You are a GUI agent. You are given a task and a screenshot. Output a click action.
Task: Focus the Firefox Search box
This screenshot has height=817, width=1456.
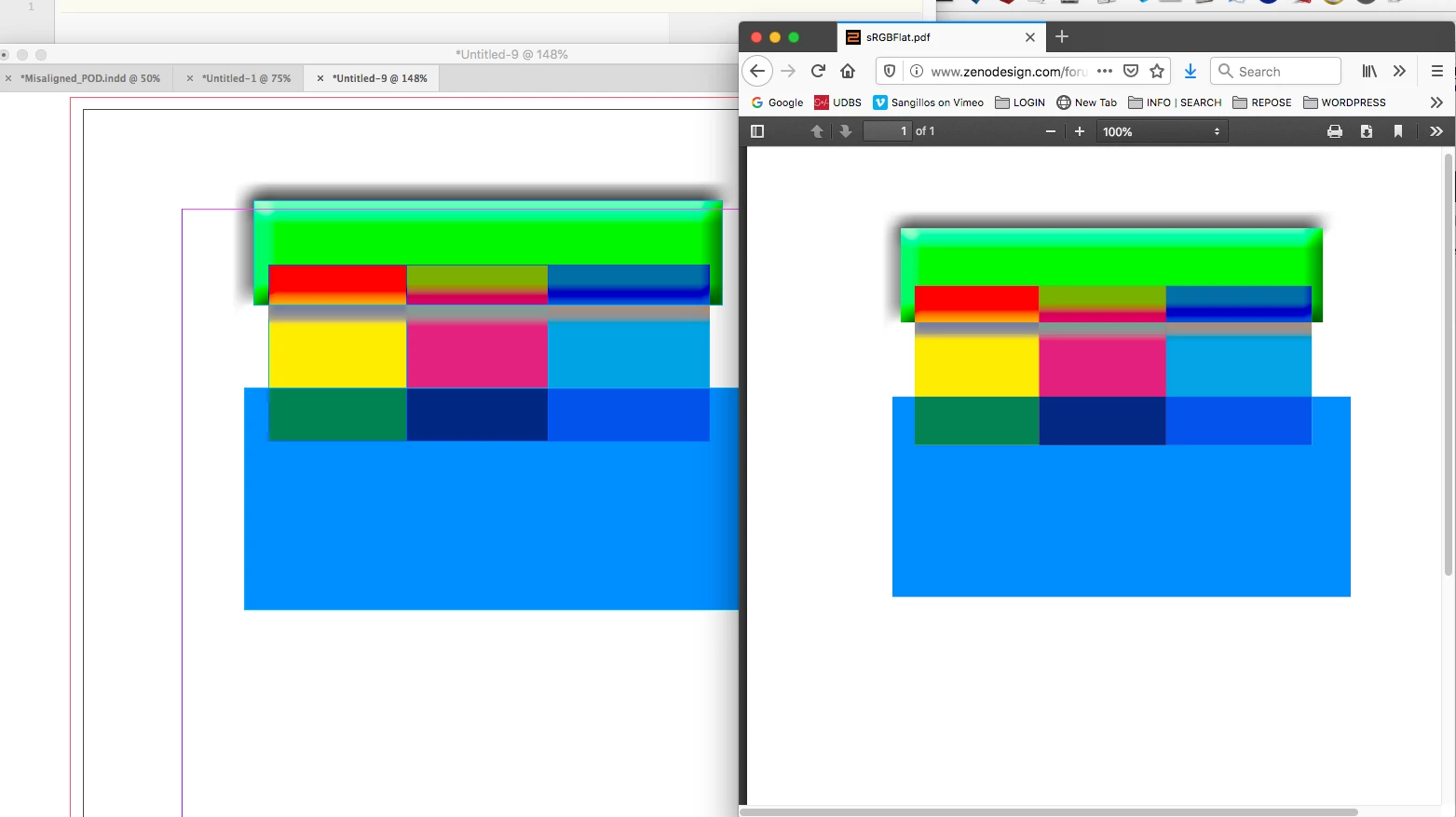point(1275,71)
